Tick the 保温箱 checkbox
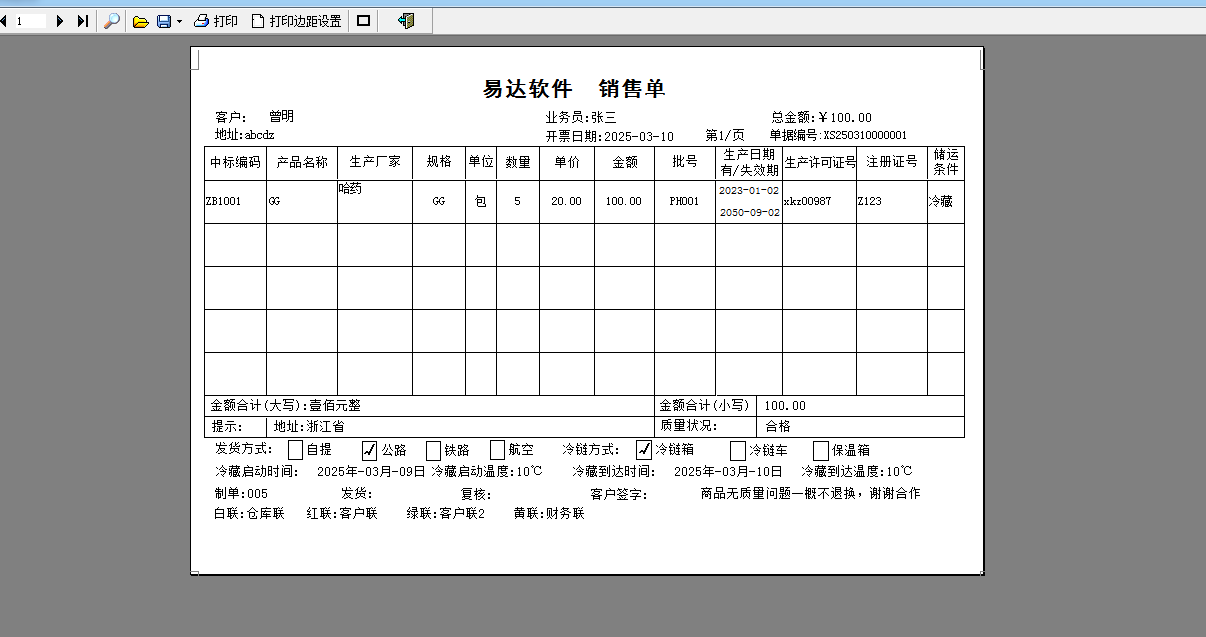The width and height of the screenshot is (1206, 637). pyautogui.click(x=821, y=450)
